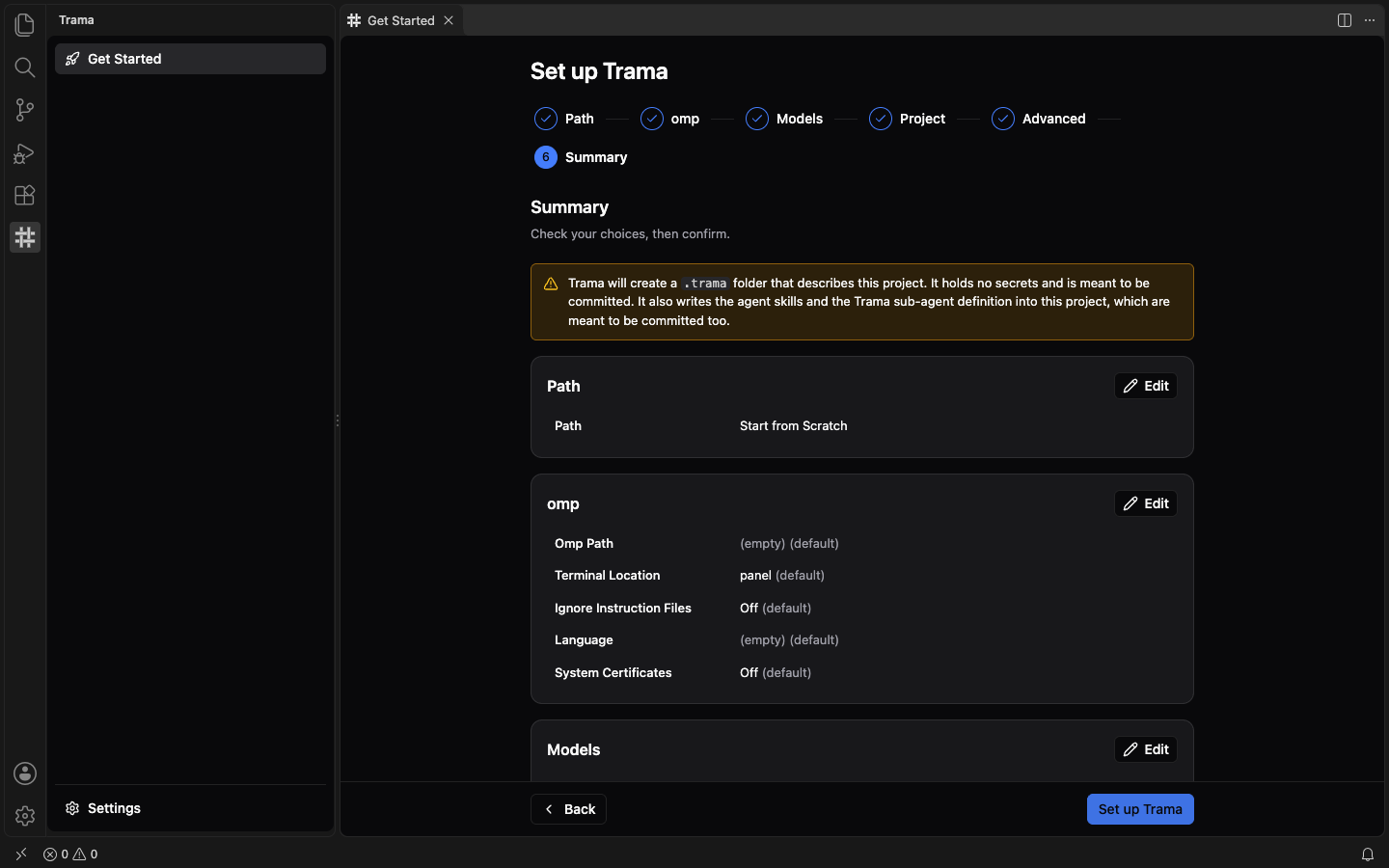The image size is (1389, 868).
Task: Confirm with the Set up Trama button
Action: (1140, 809)
